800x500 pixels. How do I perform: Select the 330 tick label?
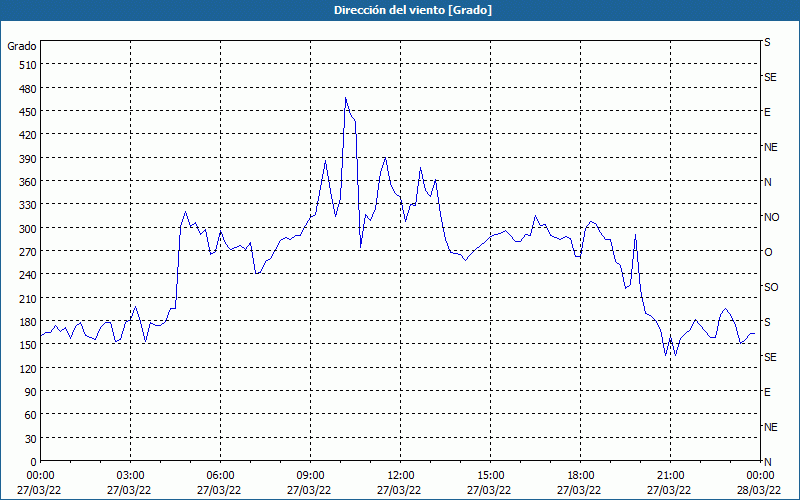(28, 205)
